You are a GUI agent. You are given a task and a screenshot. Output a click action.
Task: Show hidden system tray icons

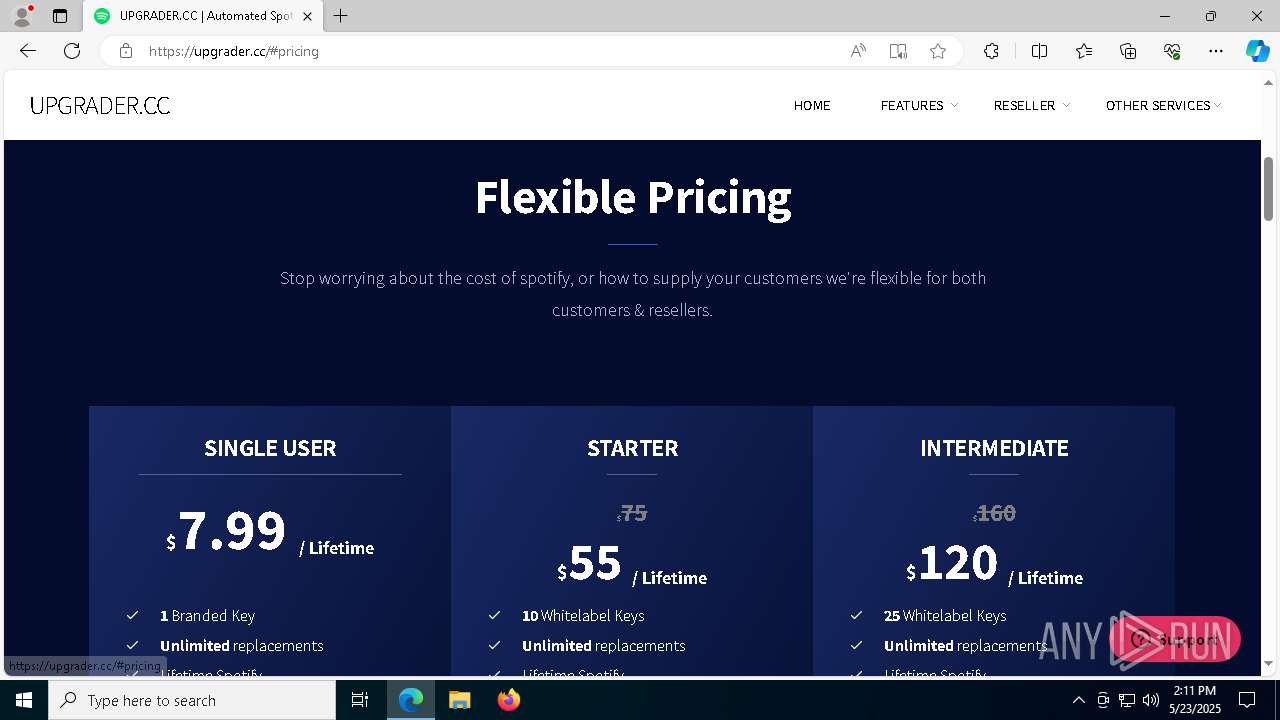[x=1078, y=700]
